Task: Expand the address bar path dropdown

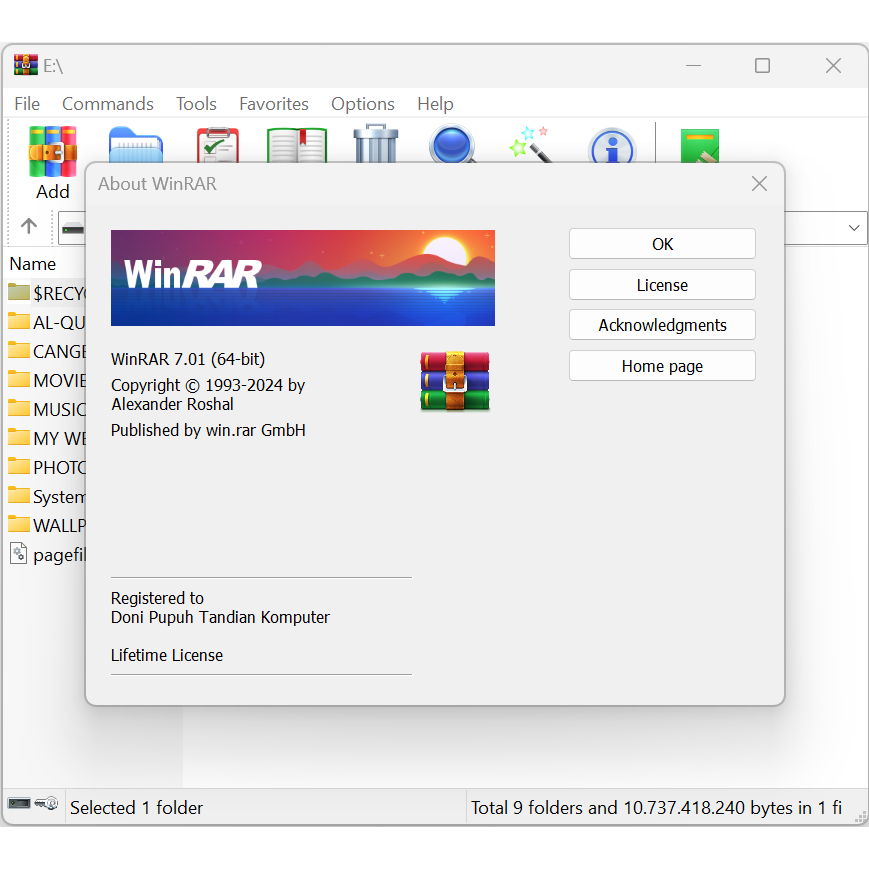Action: tap(853, 228)
